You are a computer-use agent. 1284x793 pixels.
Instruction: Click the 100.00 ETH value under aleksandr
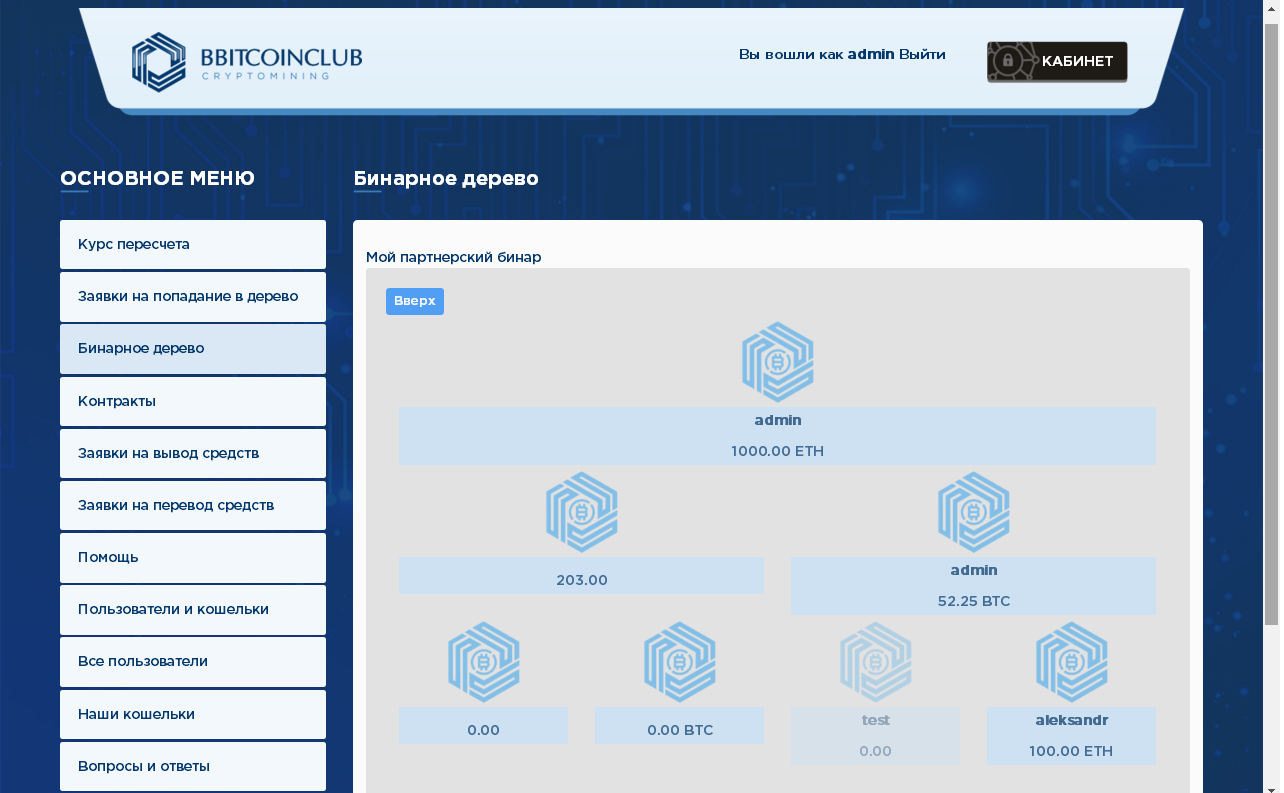point(1071,751)
